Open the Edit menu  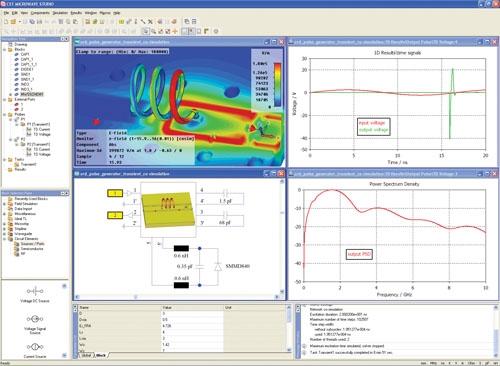15,13
